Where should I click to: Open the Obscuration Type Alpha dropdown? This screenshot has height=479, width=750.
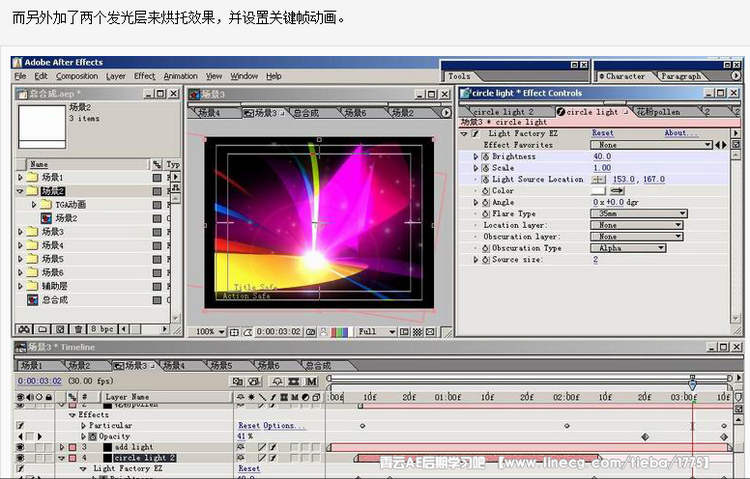click(628, 248)
